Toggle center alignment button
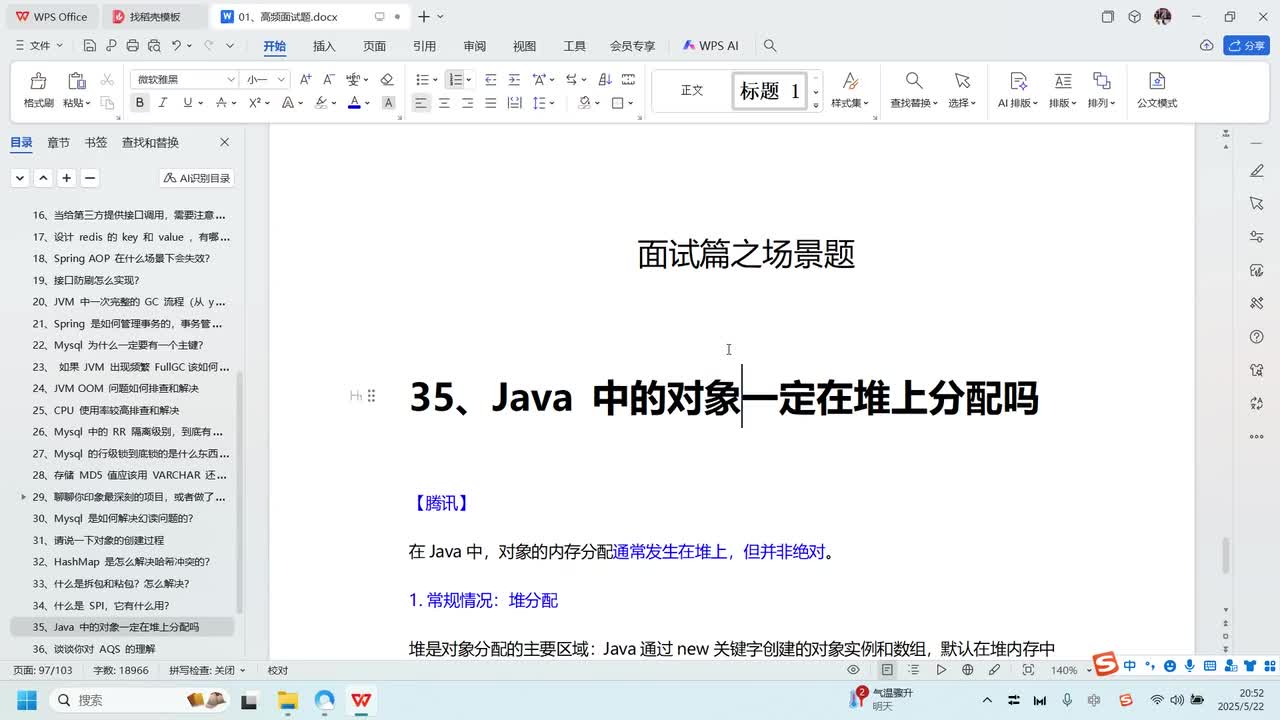1280x720 pixels. click(x=444, y=103)
